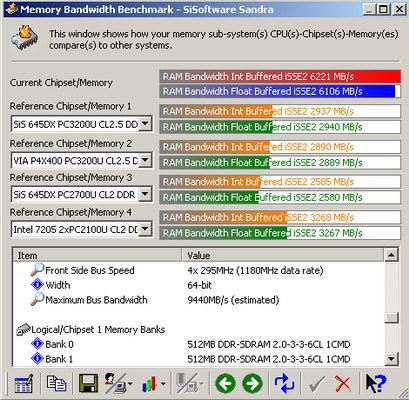Image resolution: width=409 pixels, height=400 pixels.
Task: Click the grey checkmark OK icon
Action: pos(316,384)
